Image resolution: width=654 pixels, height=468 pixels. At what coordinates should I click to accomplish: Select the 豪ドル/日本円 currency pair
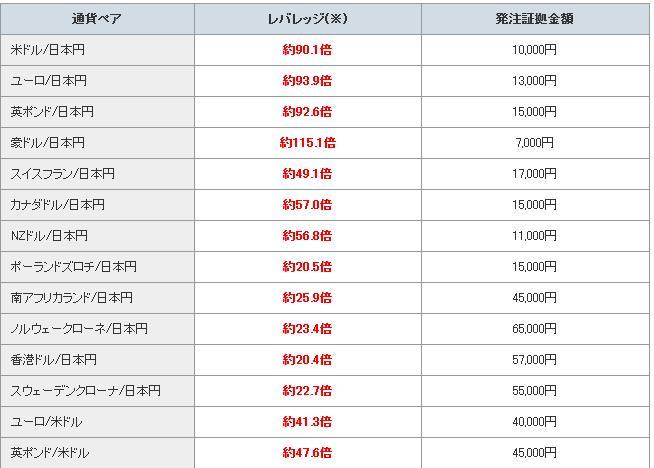click(x=48, y=143)
